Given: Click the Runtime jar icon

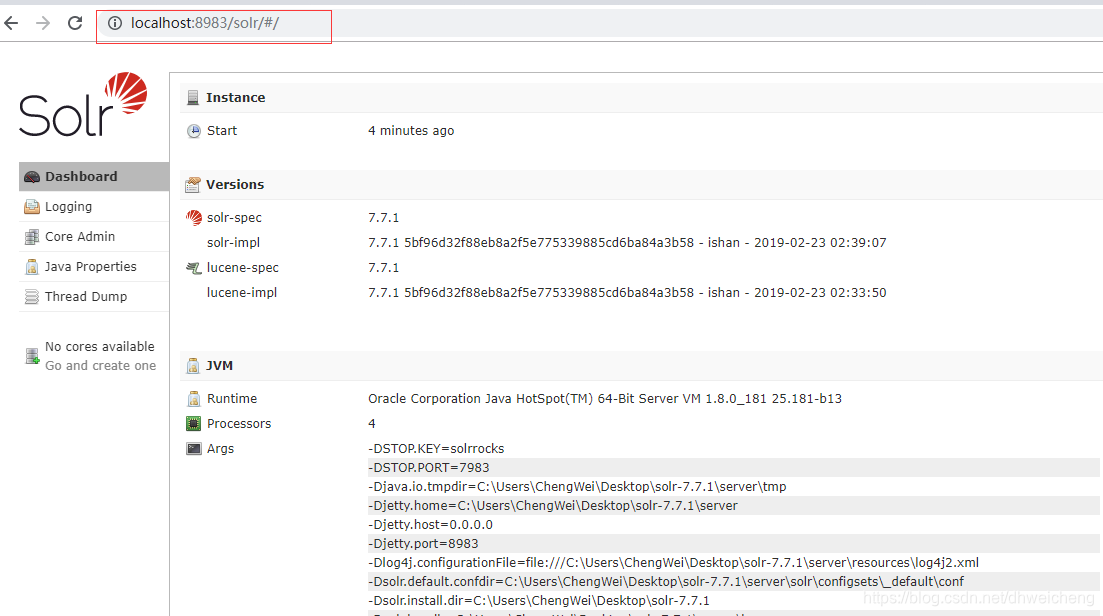Looking at the screenshot, I should 193,399.
